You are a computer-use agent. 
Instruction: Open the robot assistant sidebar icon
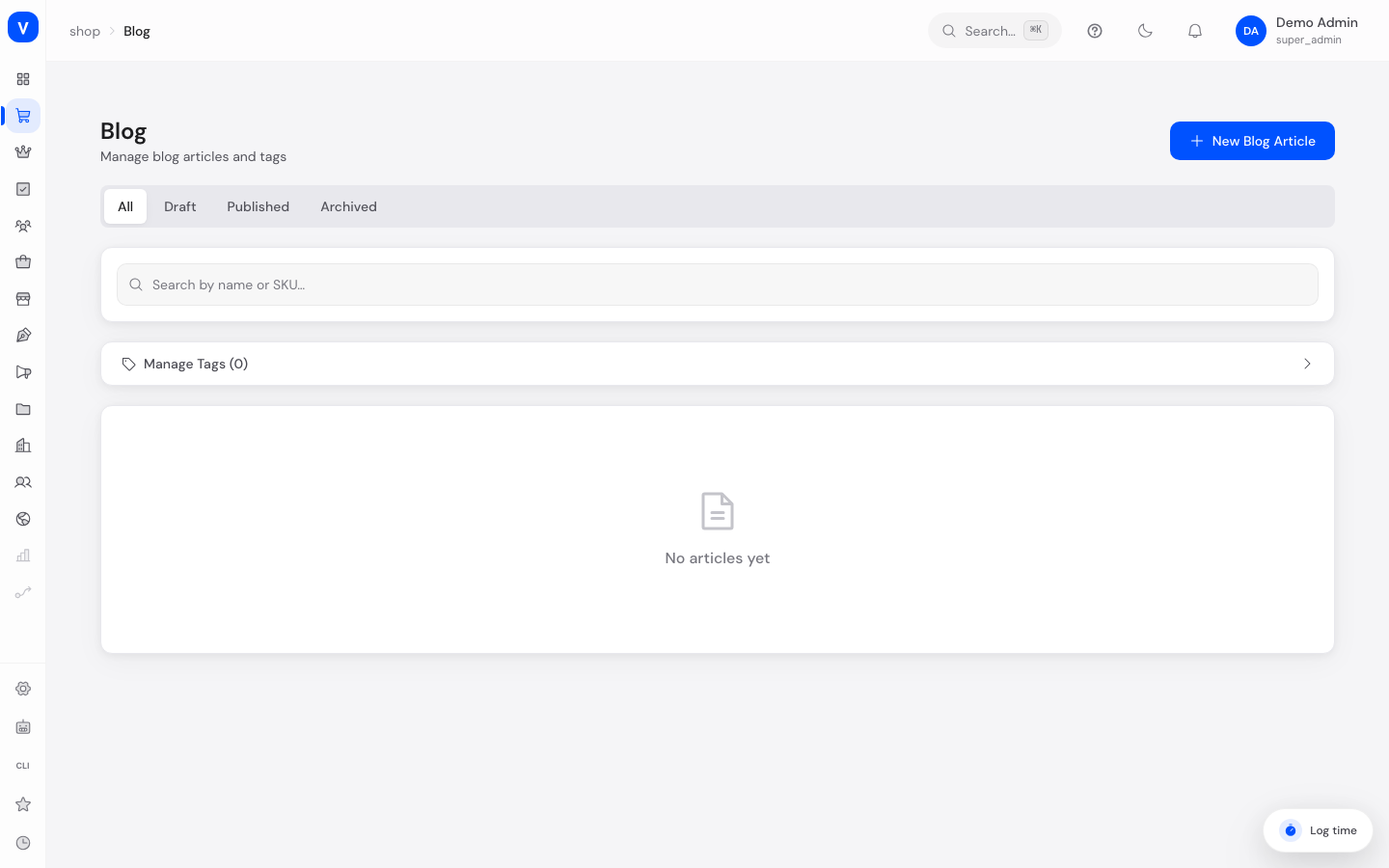pos(23,727)
